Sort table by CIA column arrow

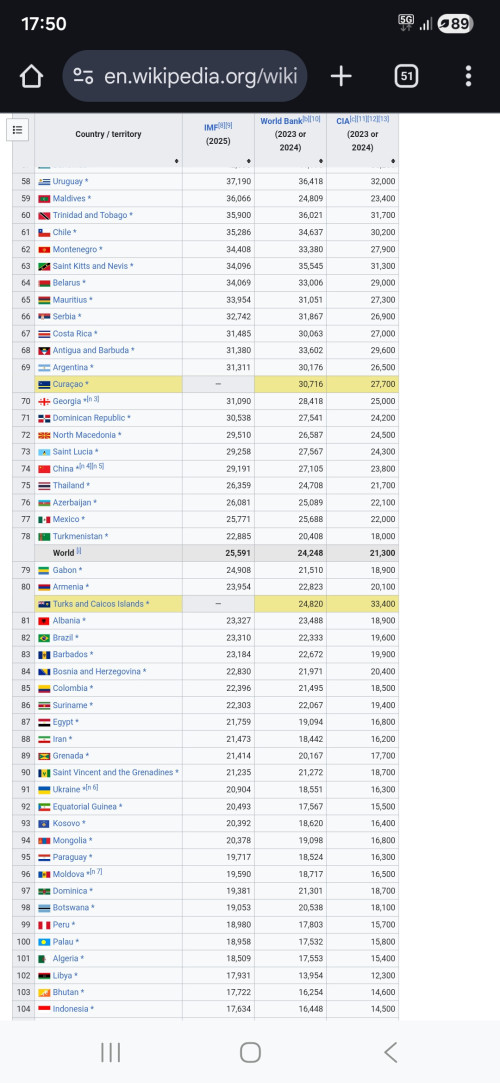tap(392, 162)
